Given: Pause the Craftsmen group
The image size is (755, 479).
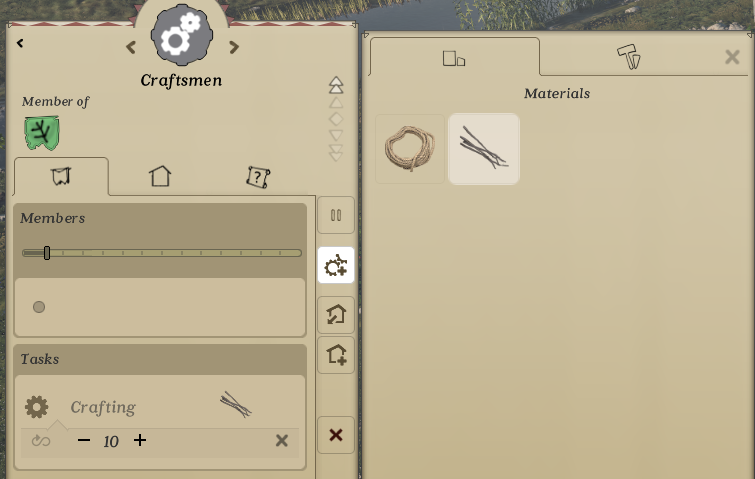Looking at the screenshot, I should [336, 215].
